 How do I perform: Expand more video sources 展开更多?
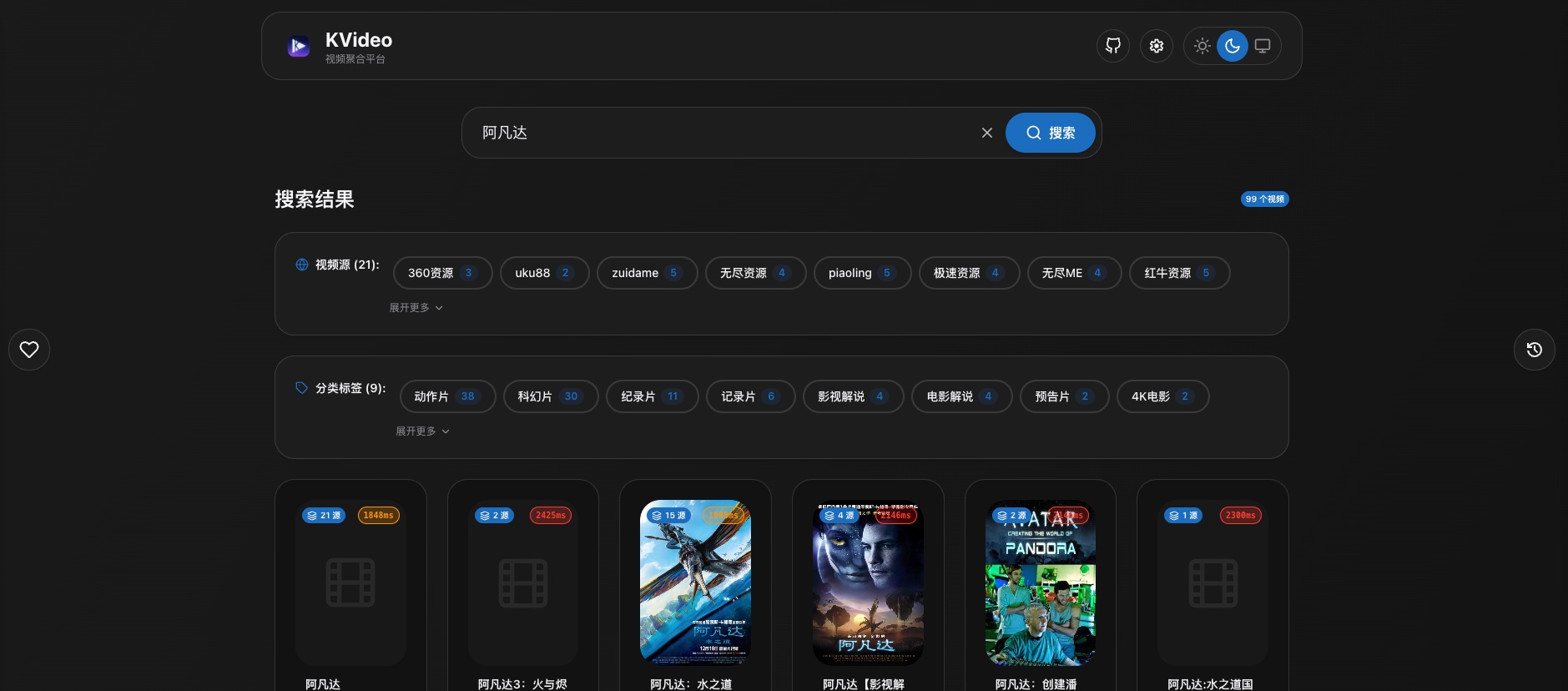click(416, 308)
